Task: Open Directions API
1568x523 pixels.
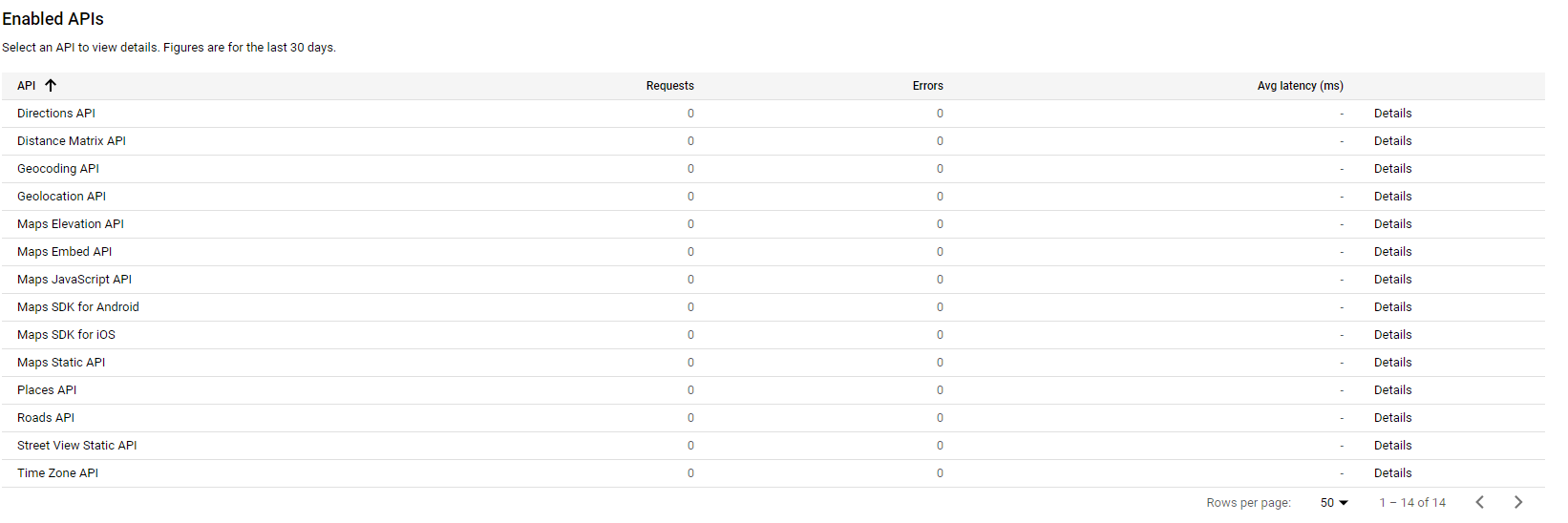Action: [56, 114]
